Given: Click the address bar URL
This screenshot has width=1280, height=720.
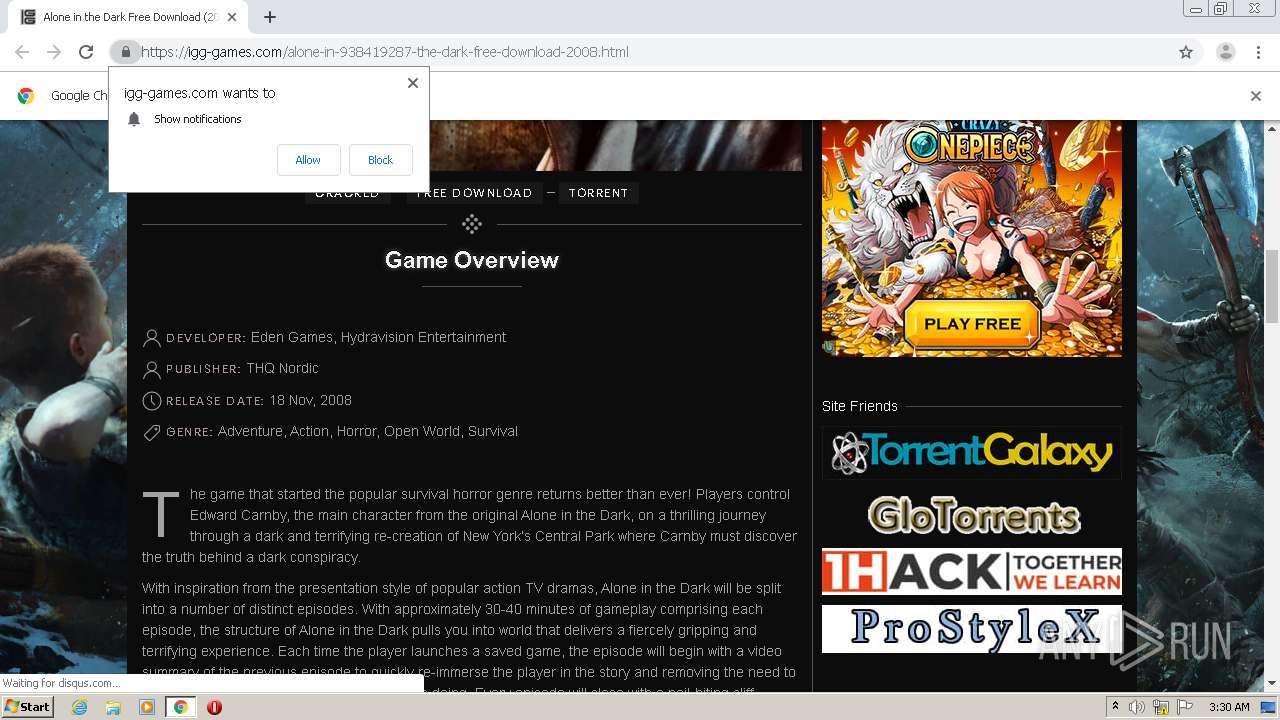Looking at the screenshot, I should [385, 52].
